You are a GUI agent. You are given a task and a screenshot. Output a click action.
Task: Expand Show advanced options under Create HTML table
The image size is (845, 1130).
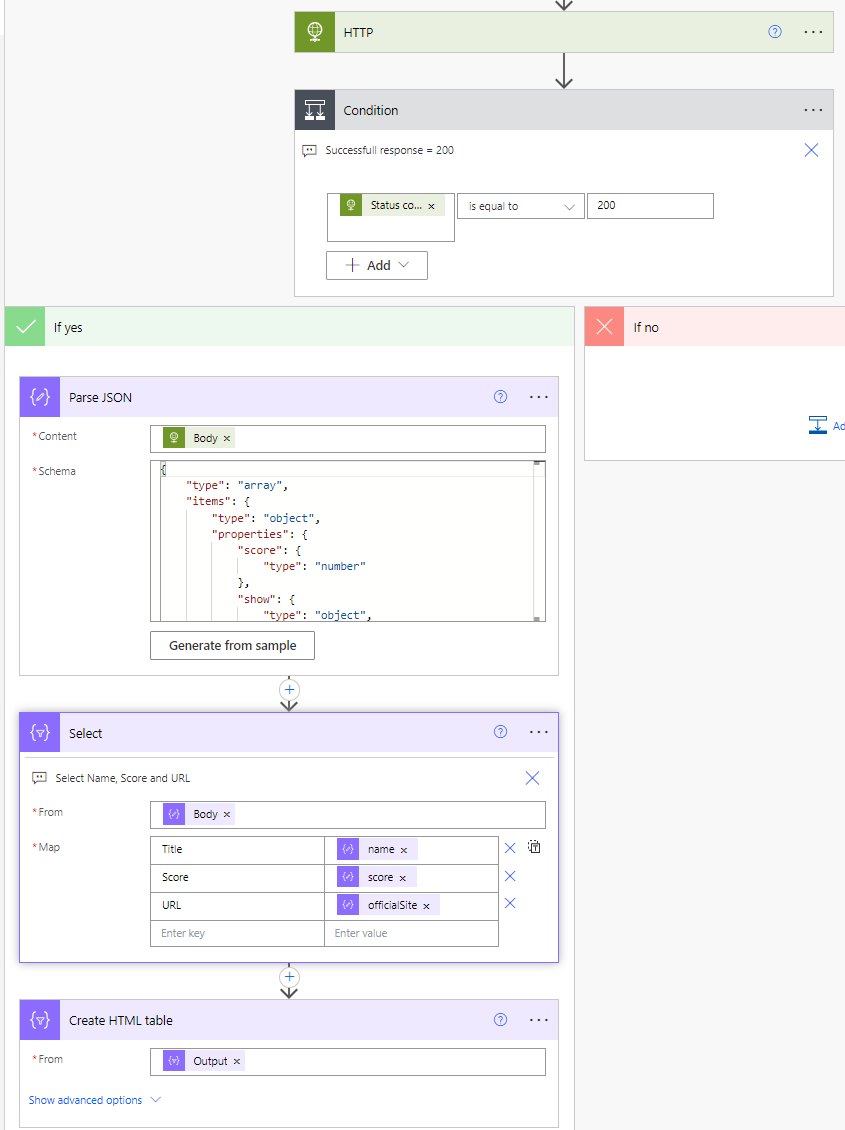click(x=95, y=1099)
